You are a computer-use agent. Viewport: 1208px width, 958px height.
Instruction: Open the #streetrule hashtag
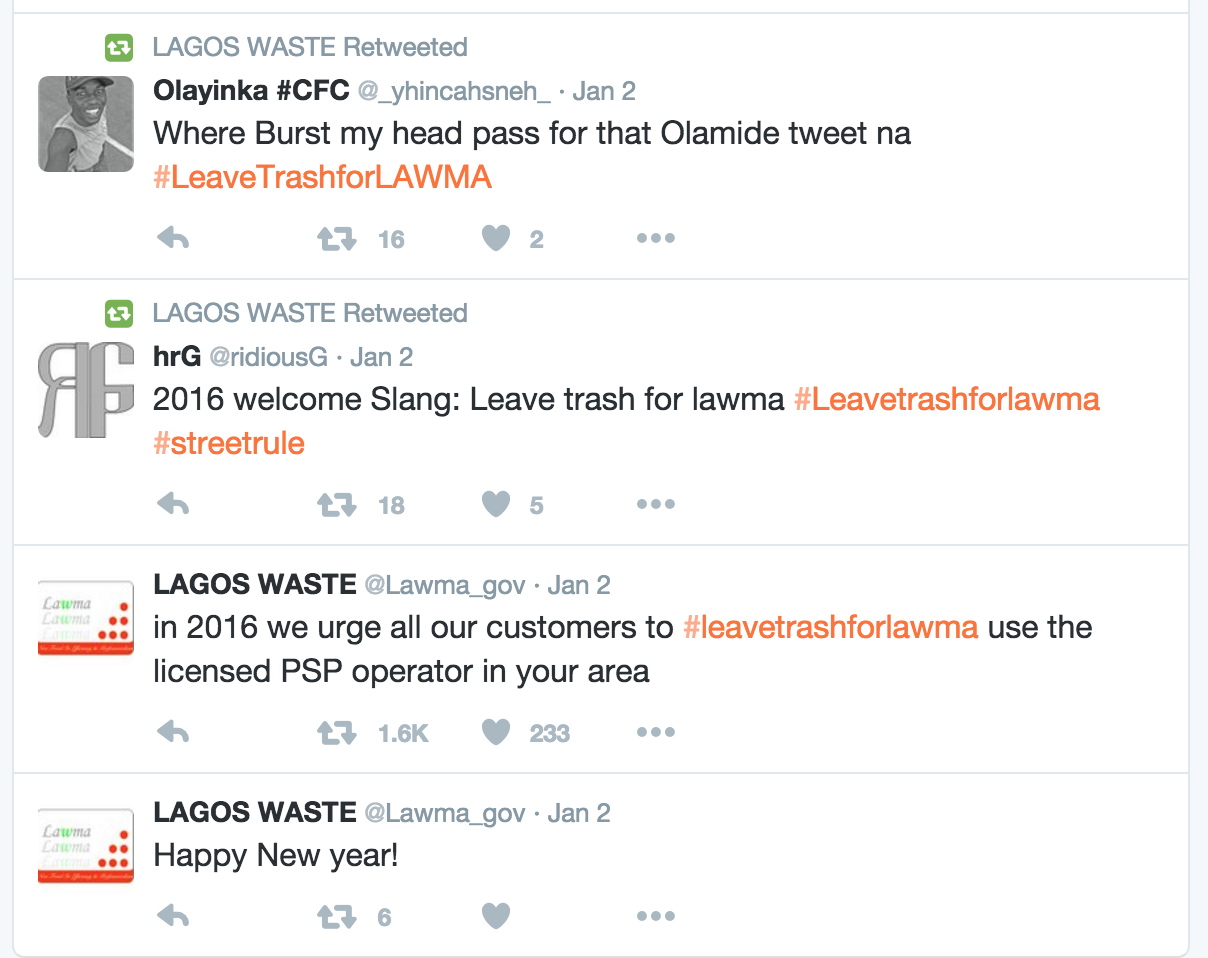(229, 443)
